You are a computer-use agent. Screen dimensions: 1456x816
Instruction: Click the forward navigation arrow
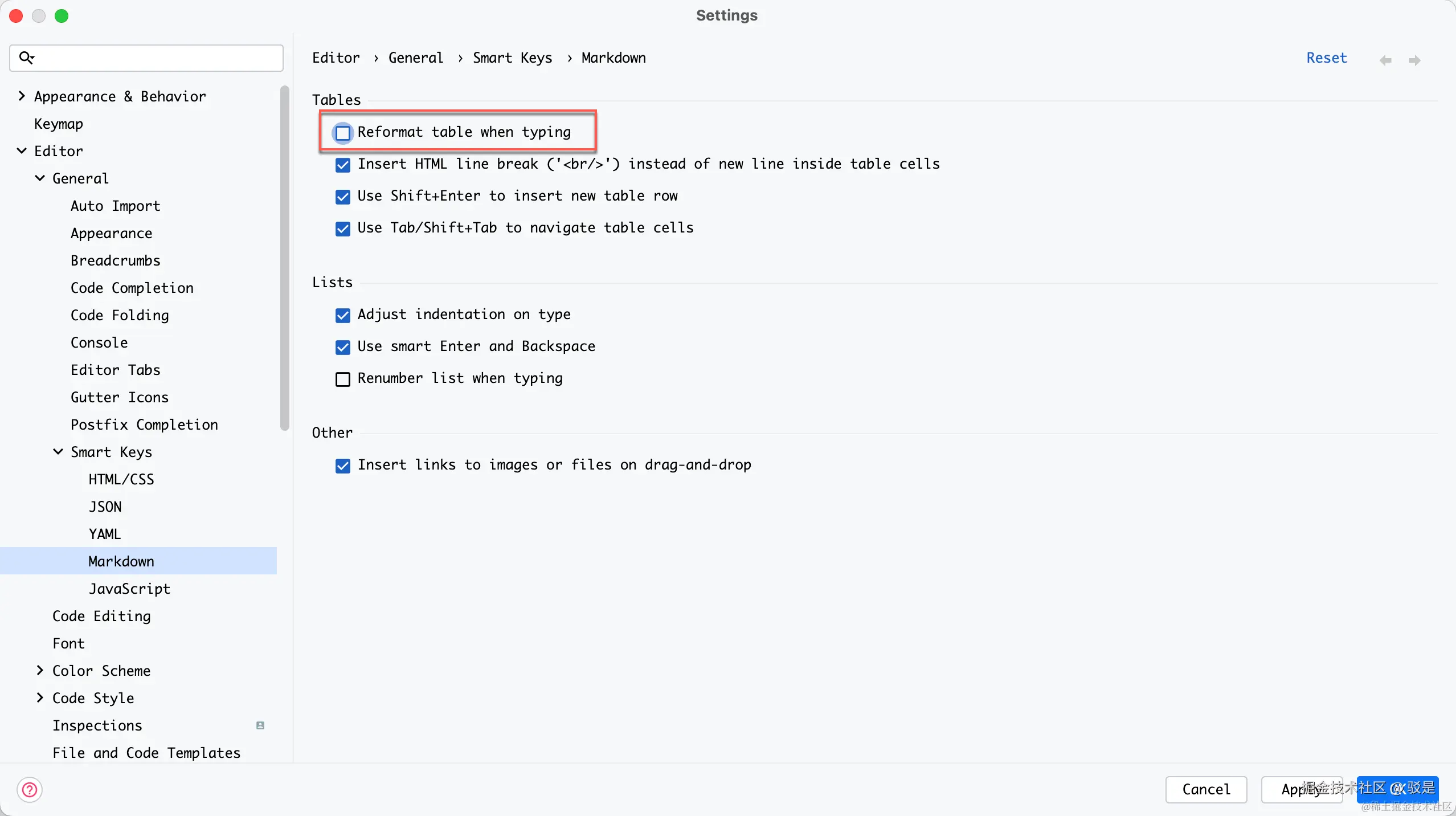[x=1414, y=60]
